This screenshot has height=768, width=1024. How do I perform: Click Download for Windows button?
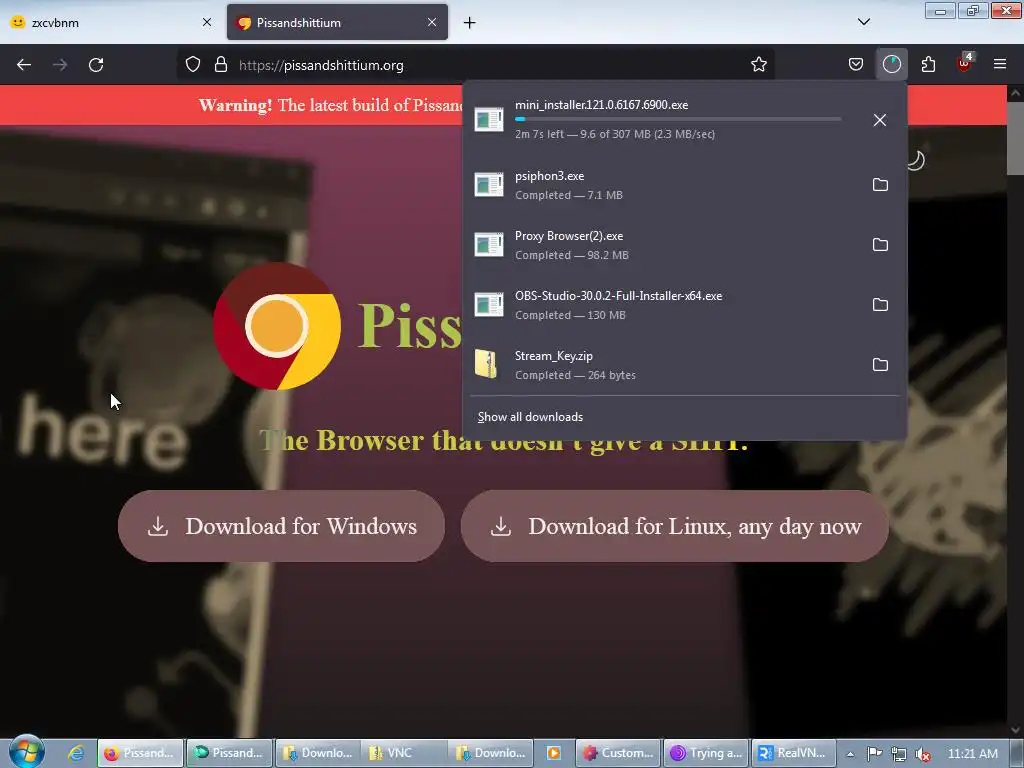(x=281, y=526)
